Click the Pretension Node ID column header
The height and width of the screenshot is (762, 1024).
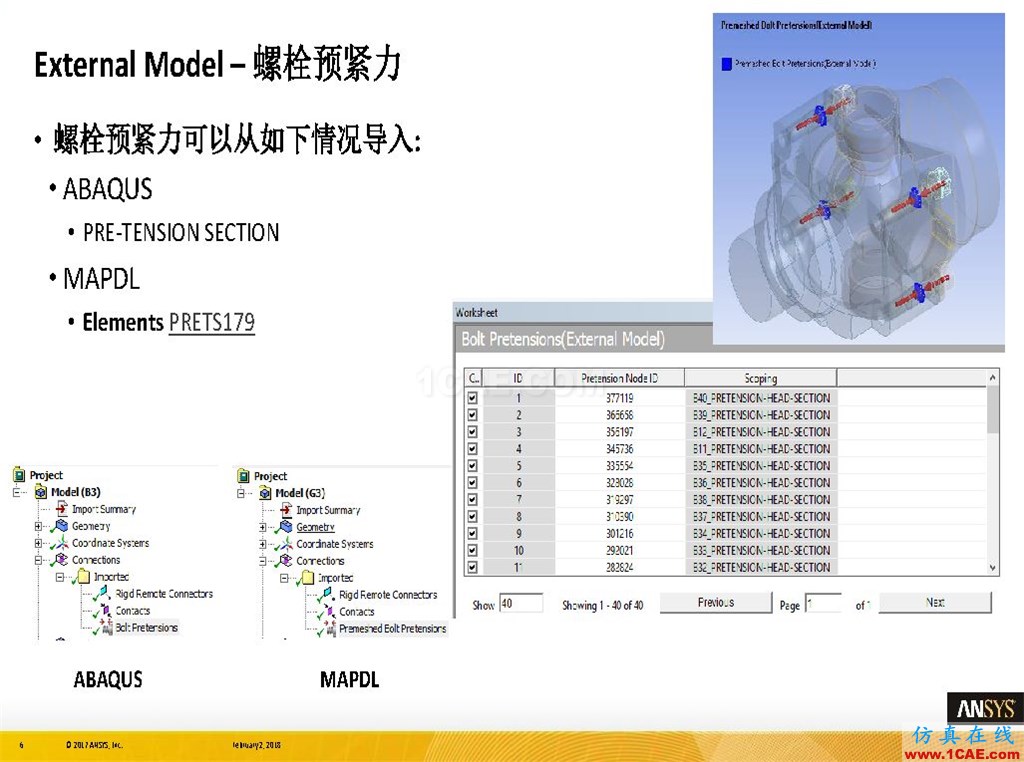(x=619, y=378)
